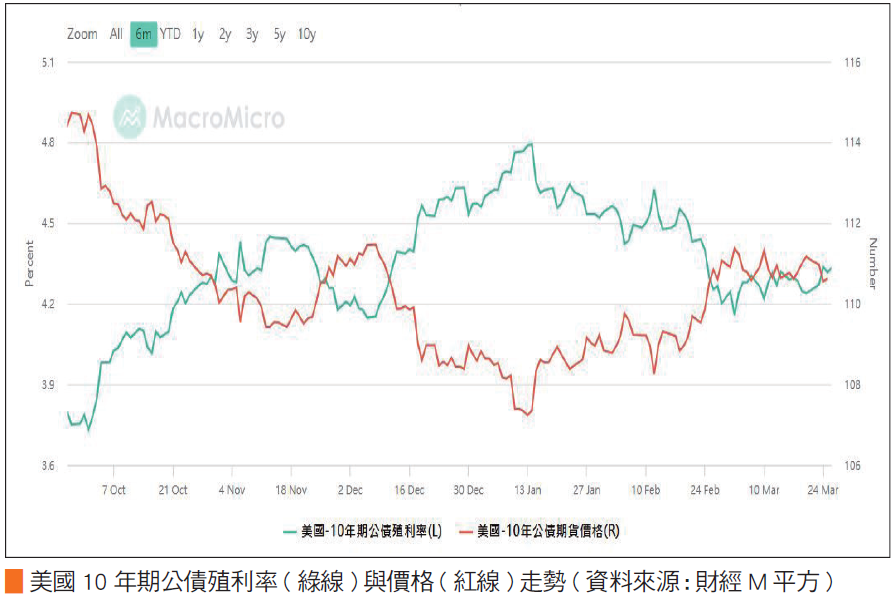
Task: Pick the 5y zoom range
Action: pos(279,34)
